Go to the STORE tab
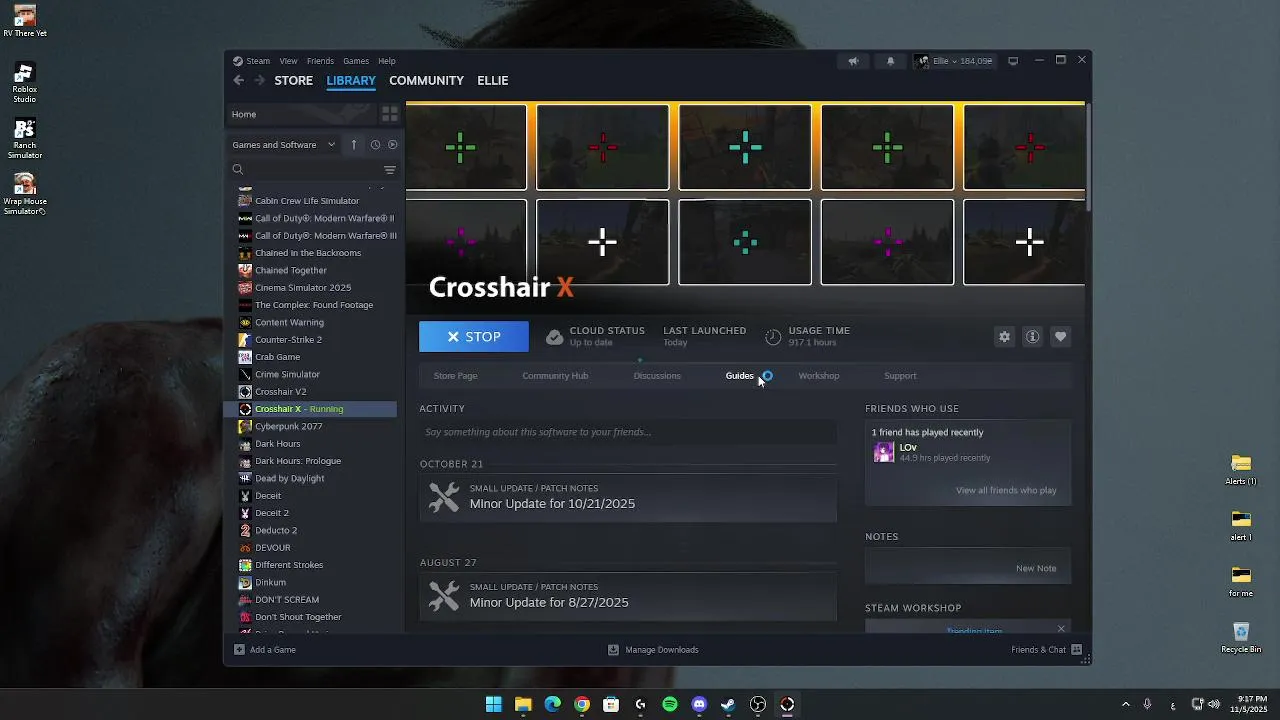The width and height of the screenshot is (1280, 720). coord(294,80)
